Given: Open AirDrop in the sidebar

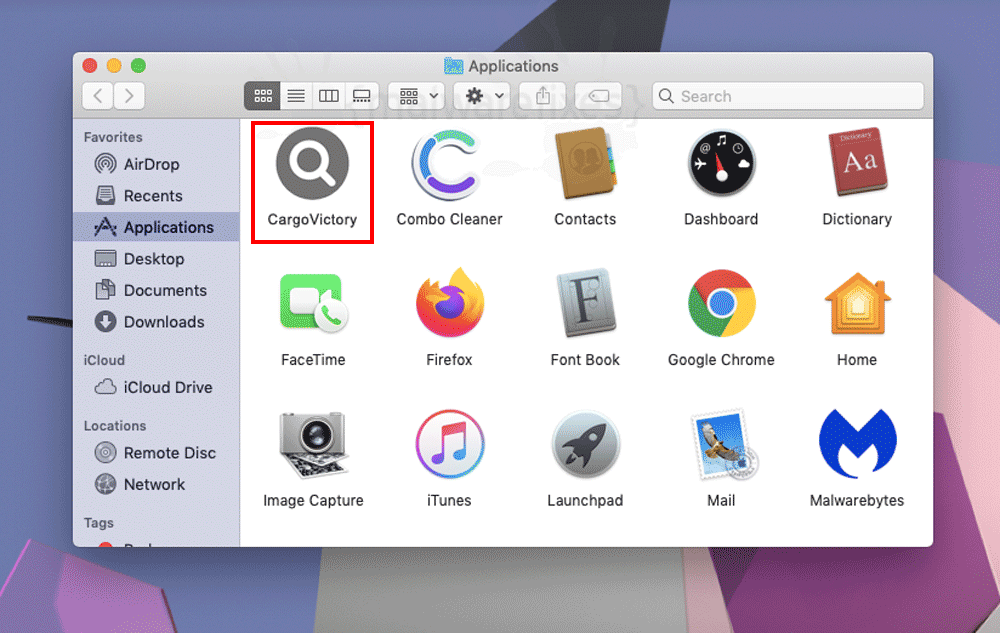Looking at the screenshot, I should [156, 164].
